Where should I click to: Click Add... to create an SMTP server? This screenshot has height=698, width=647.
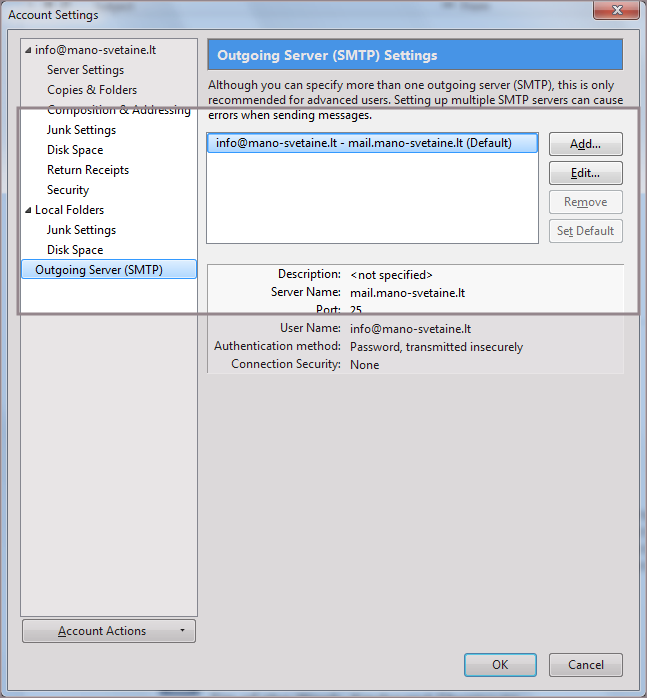(585, 144)
